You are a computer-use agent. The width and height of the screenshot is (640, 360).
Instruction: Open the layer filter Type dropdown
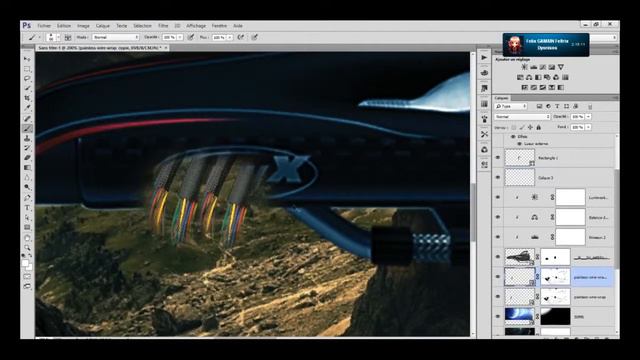click(511, 106)
